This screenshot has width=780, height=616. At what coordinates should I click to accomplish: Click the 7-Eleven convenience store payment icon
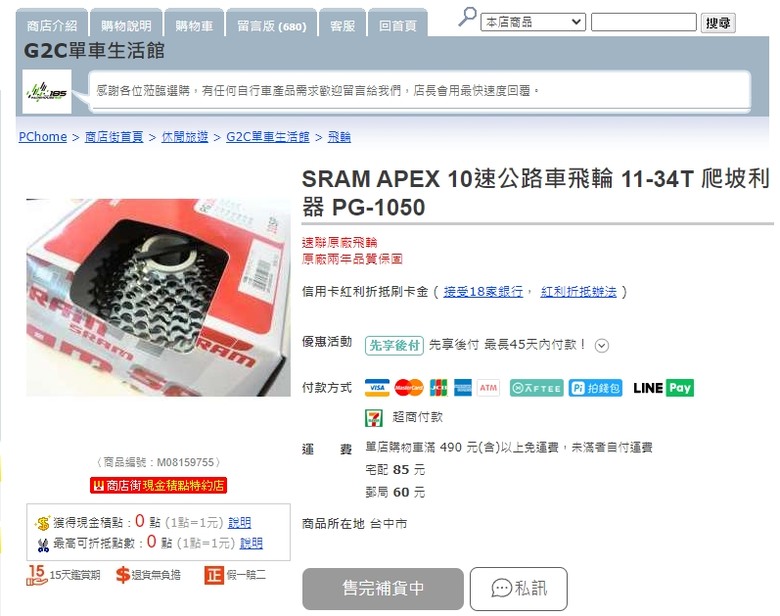click(x=374, y=417)
